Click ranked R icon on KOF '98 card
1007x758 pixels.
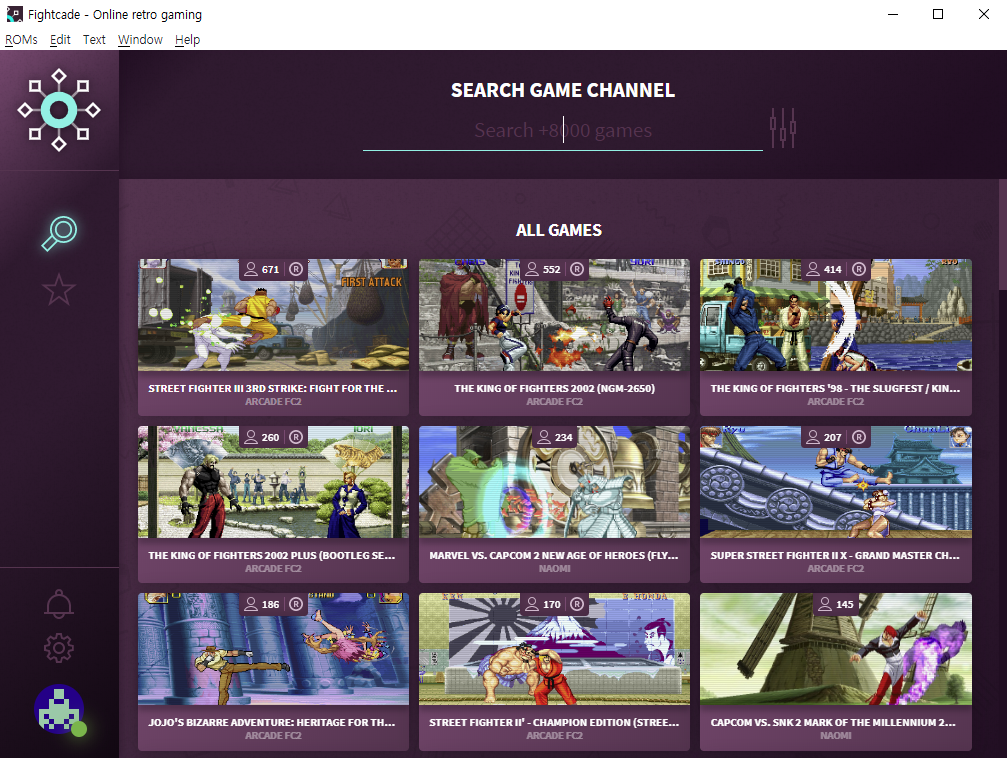859,269
